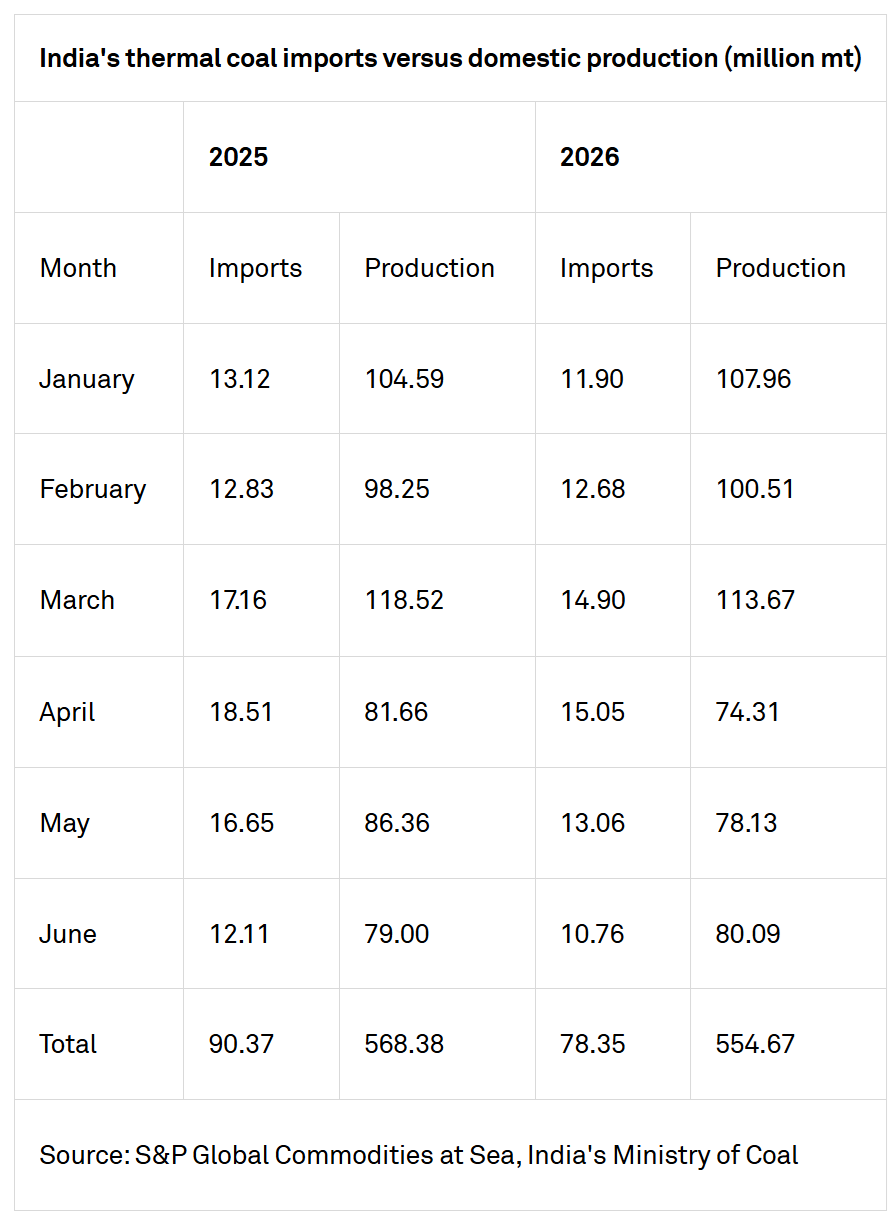Select the January row label
This screenshot has height=1226, width=892.
click(x=86, y=379)
